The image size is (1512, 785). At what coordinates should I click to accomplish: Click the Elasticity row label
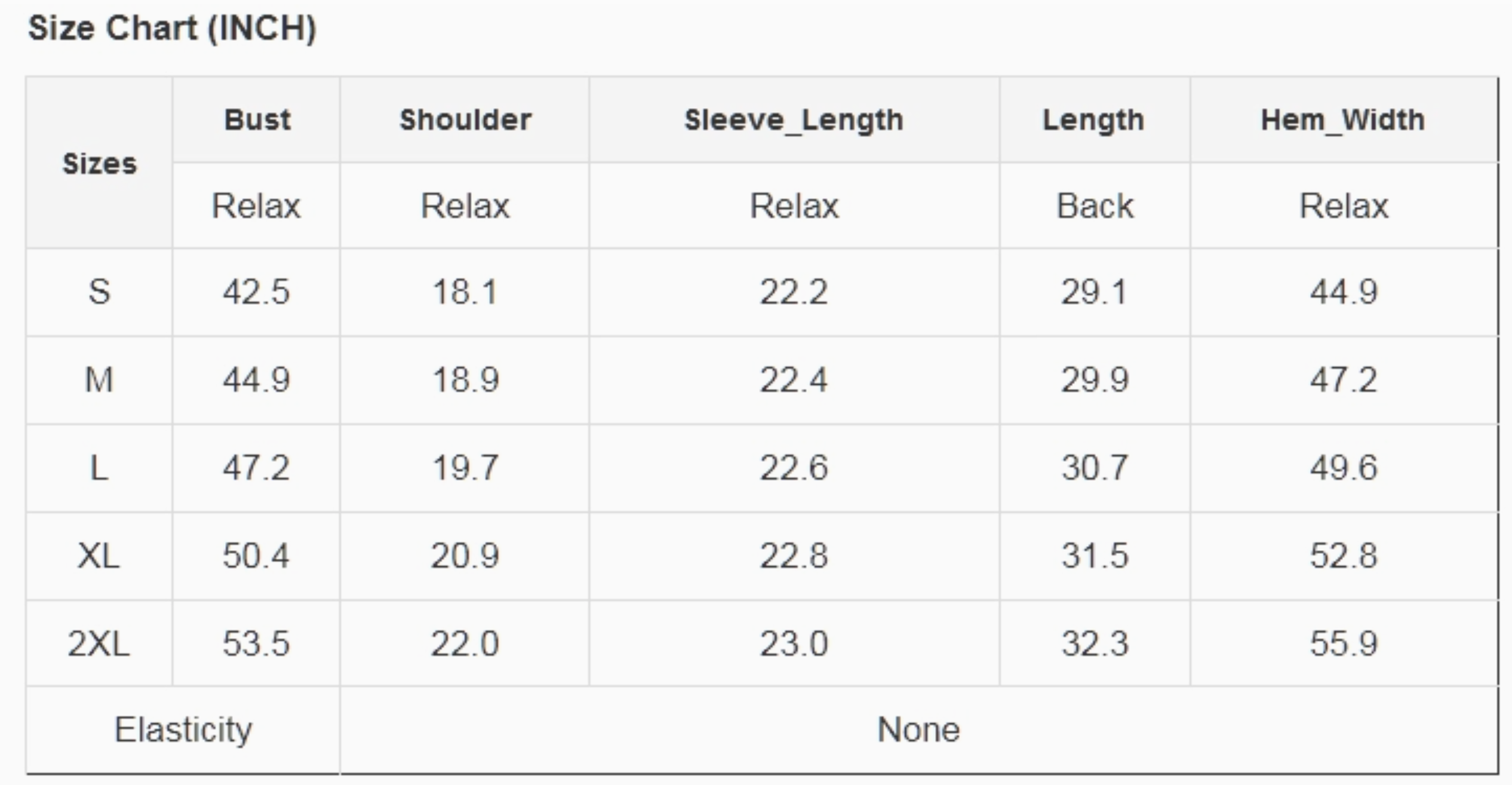[183, 730]
